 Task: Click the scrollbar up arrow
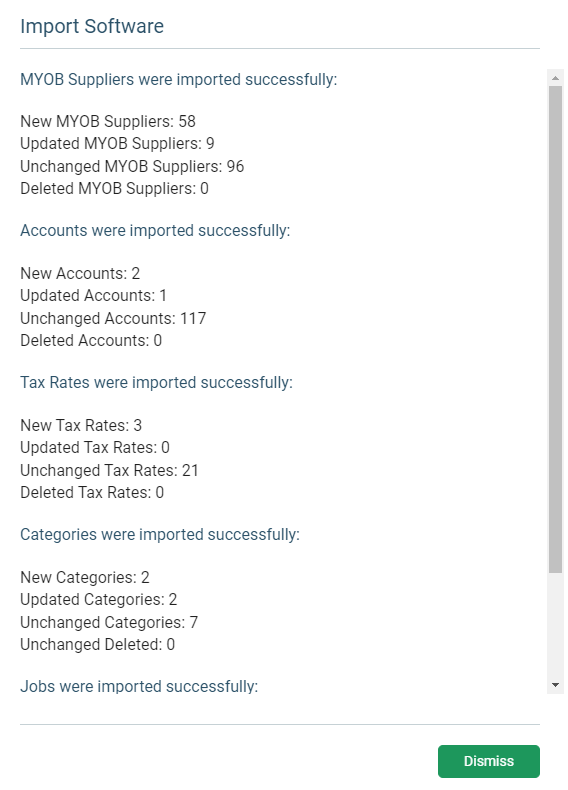click(x=555, y=78)
